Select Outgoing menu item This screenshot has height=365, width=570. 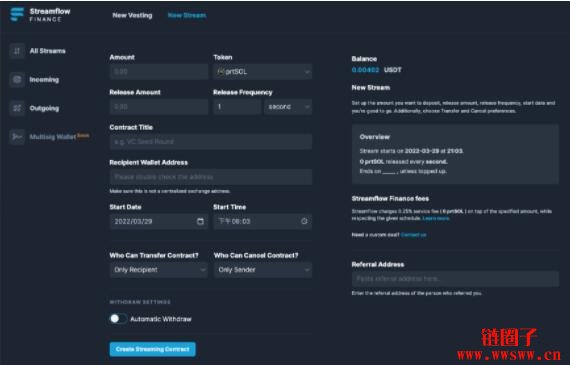coord(44,108)
